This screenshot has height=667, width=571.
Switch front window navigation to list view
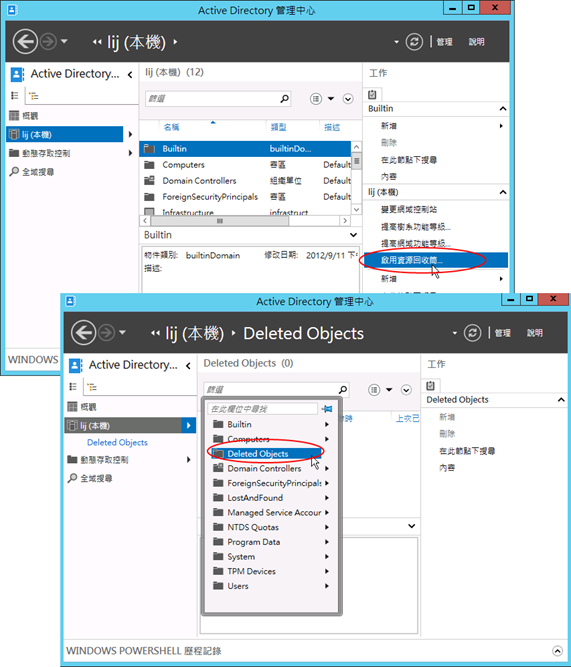click(x=73, y=387)
